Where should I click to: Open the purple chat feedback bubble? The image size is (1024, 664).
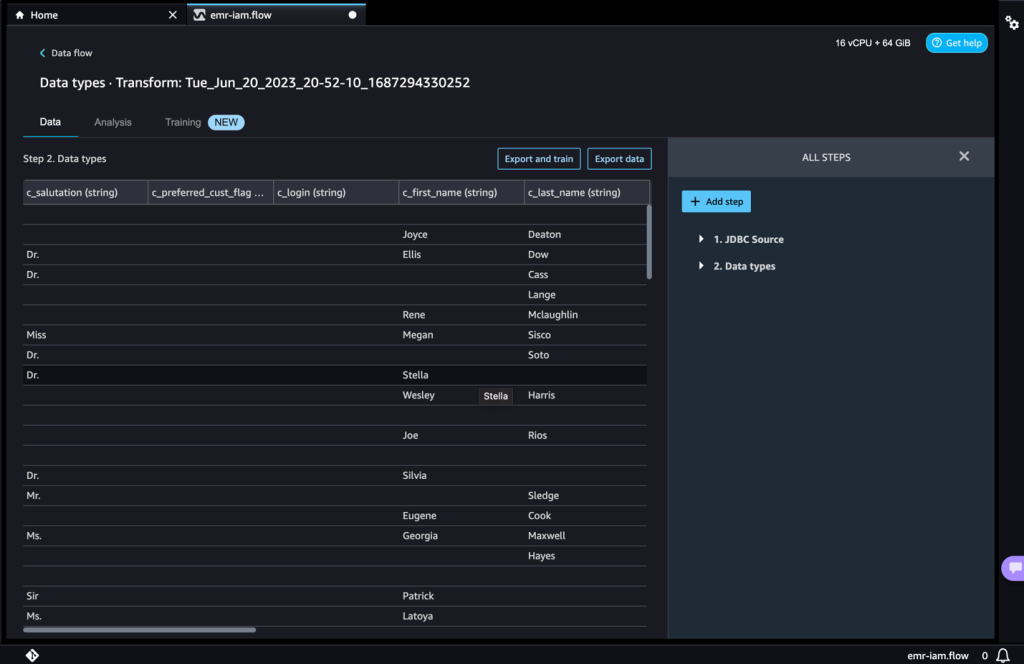pos(1014,567)
